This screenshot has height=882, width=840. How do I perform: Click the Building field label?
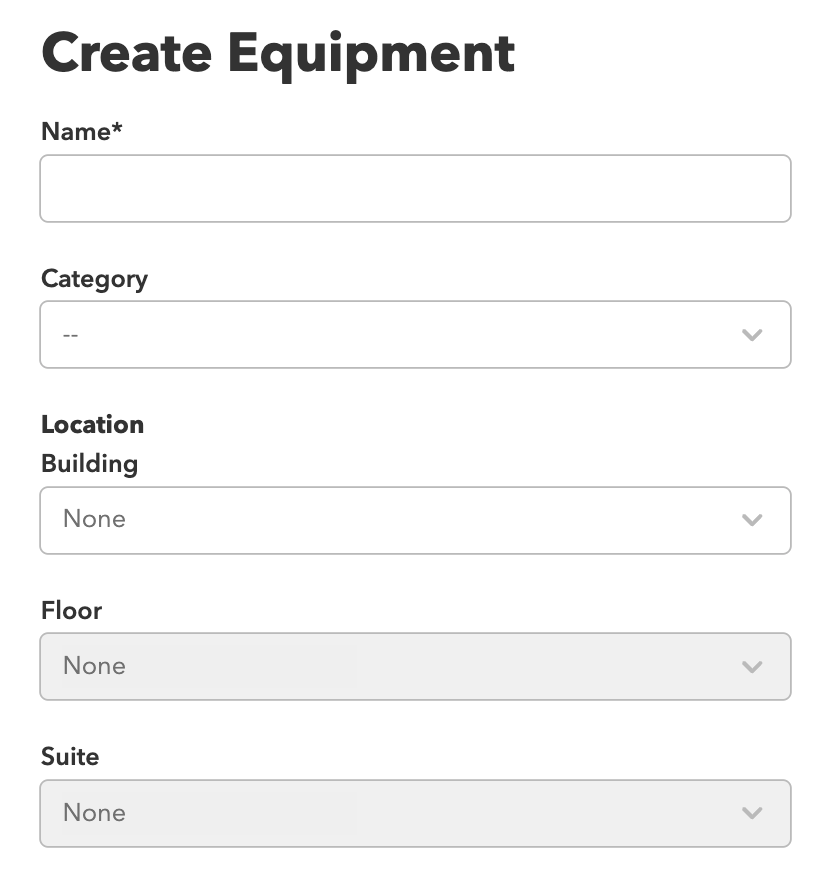89,465
